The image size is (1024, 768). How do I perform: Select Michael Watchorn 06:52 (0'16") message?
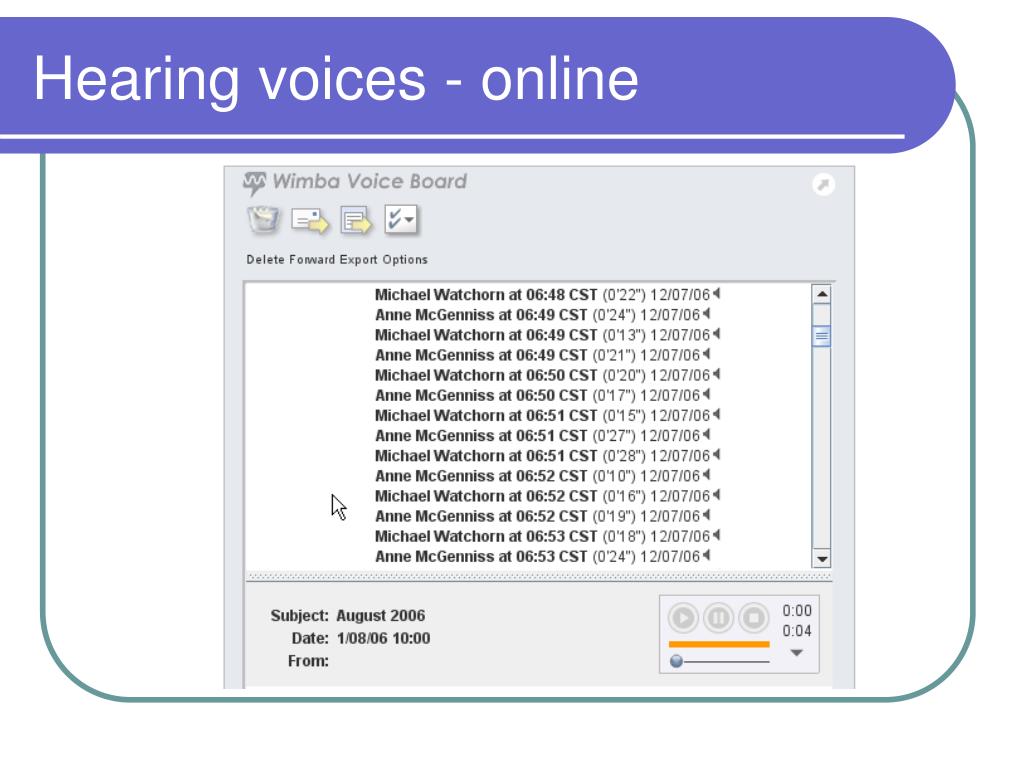(547, 496)
